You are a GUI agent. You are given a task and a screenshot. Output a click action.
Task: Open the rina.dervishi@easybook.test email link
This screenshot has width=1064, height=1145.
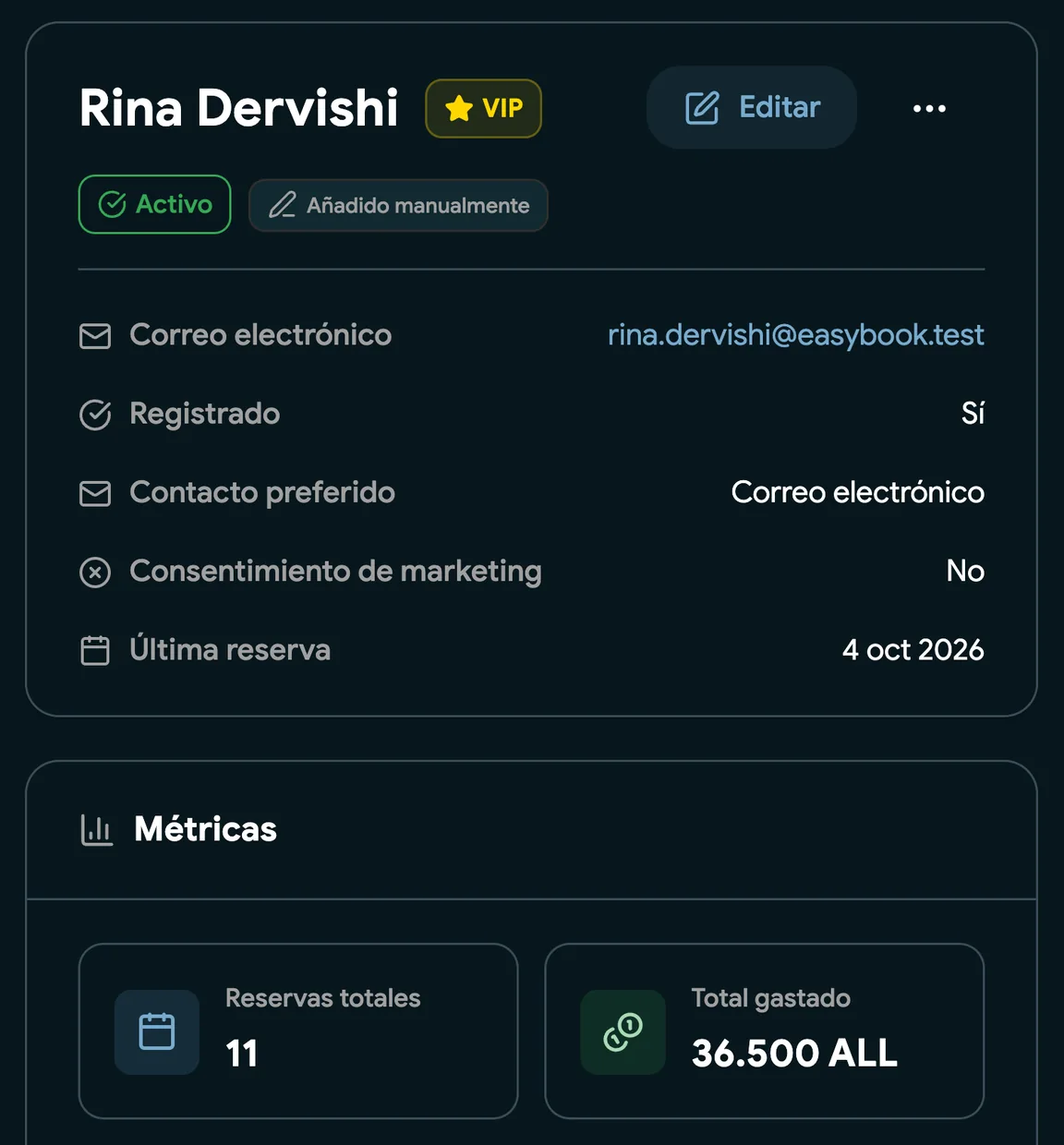(x=795, y=335)
